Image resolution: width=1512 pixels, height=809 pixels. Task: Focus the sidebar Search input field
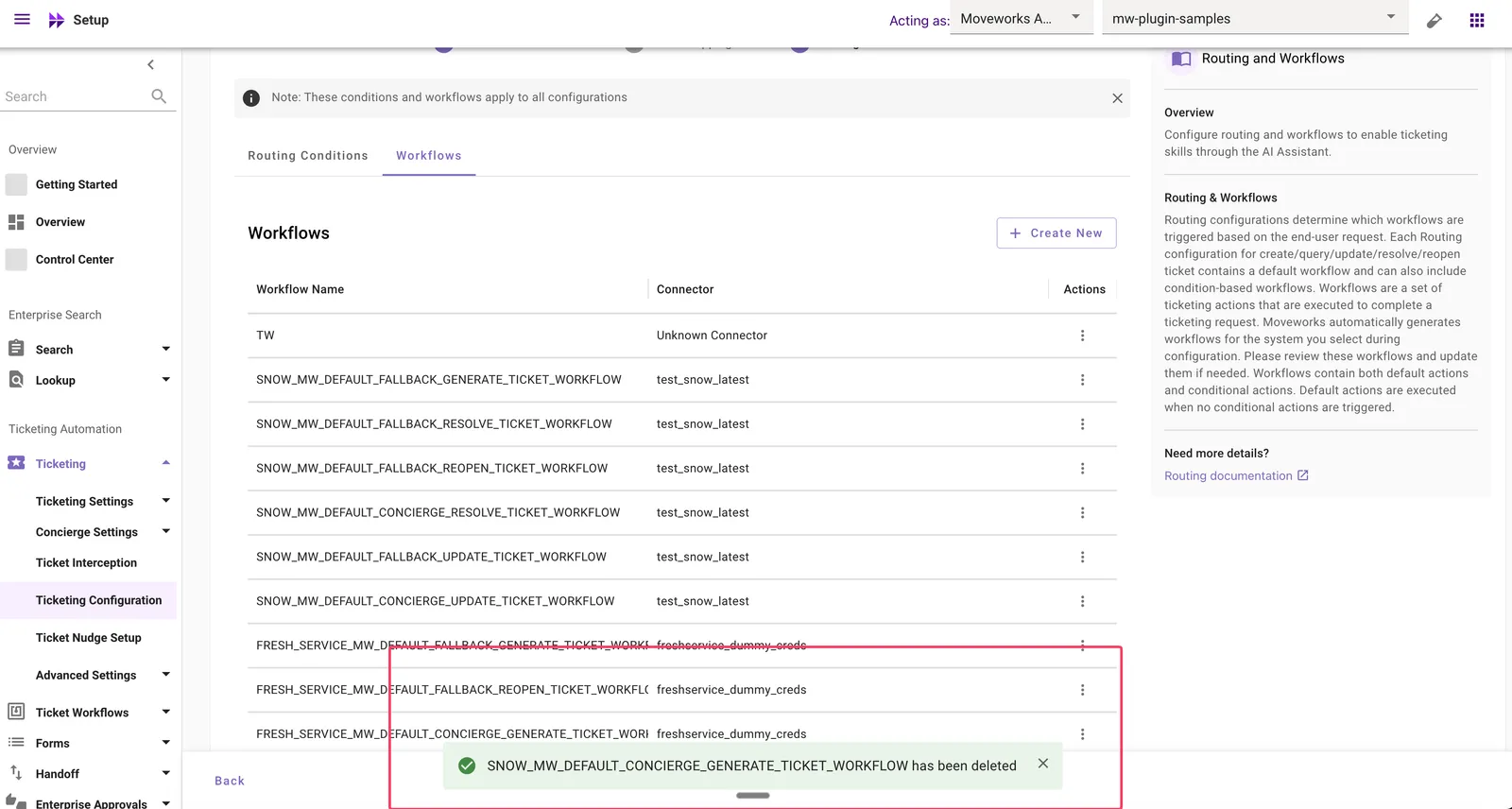[x=76, y=96]
